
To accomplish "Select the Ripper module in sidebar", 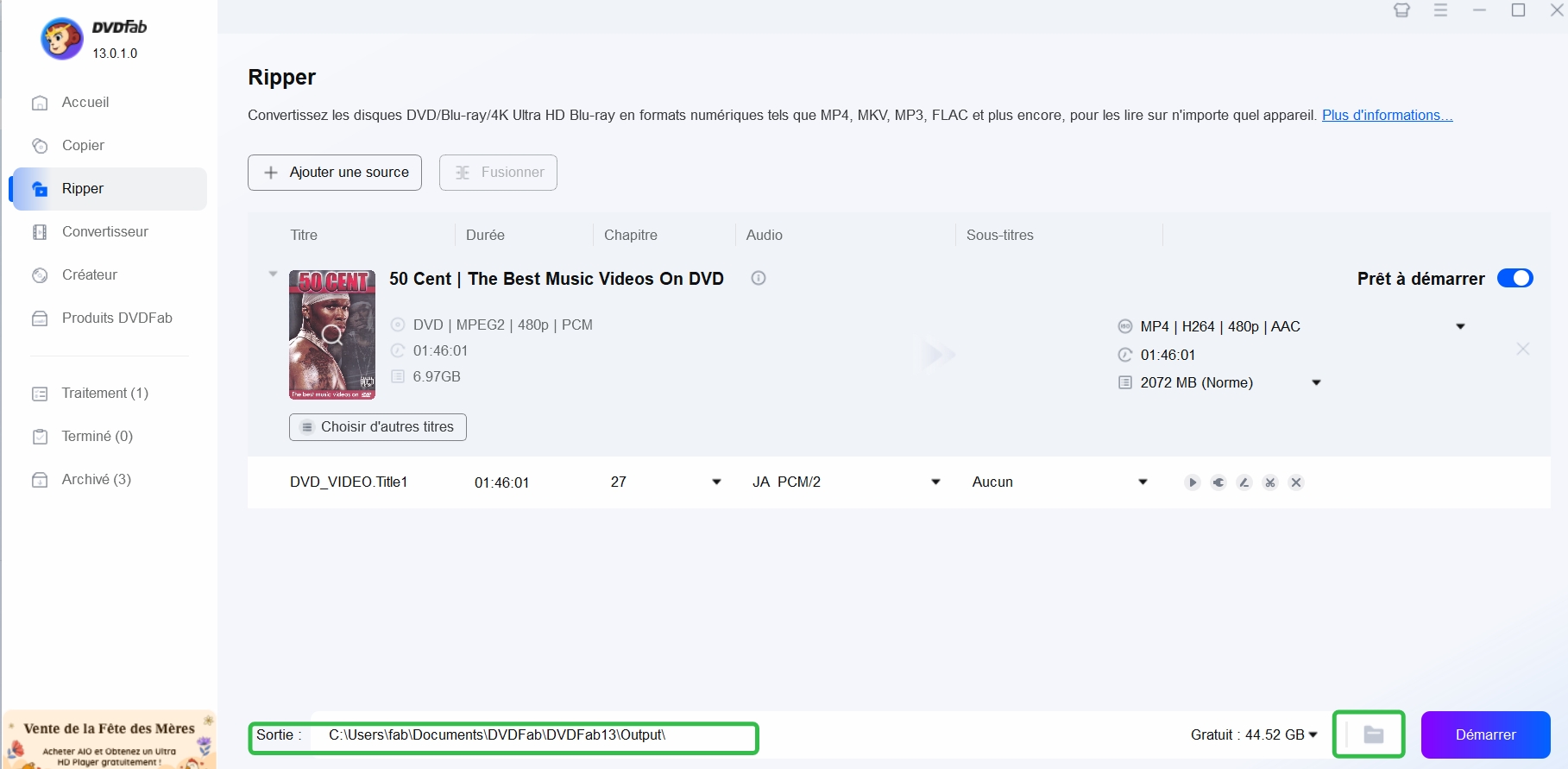I will coord(108,188).
